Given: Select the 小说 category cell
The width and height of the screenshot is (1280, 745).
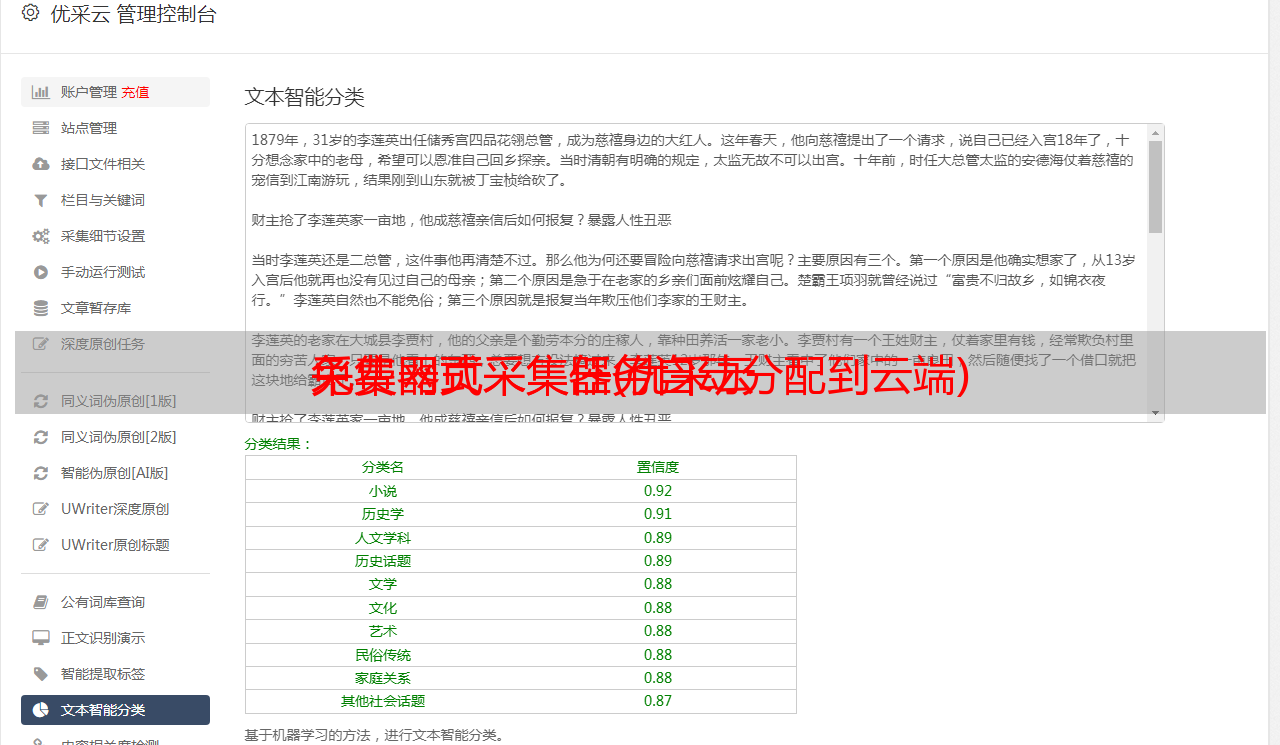Looking at the screenshot, I should [x=383, y=491].
